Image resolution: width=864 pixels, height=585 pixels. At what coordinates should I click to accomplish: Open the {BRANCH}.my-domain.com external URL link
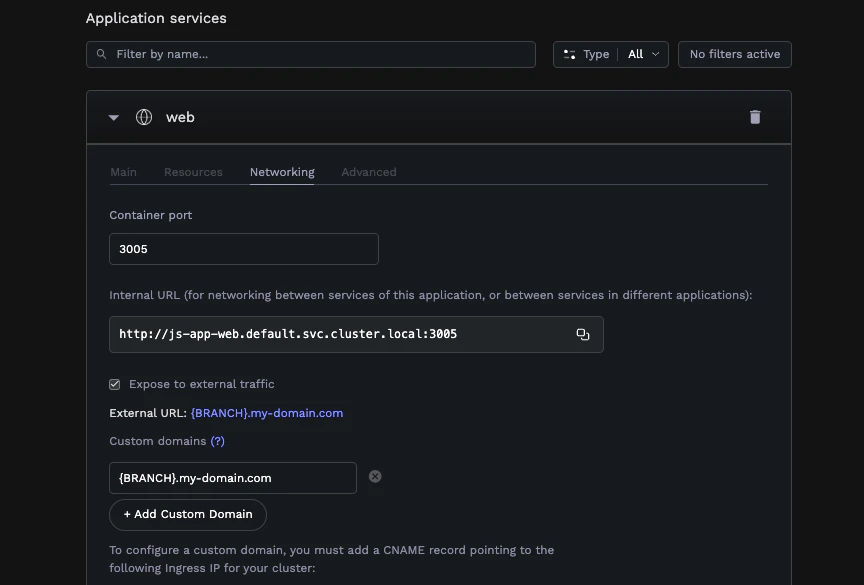[267, 413]
